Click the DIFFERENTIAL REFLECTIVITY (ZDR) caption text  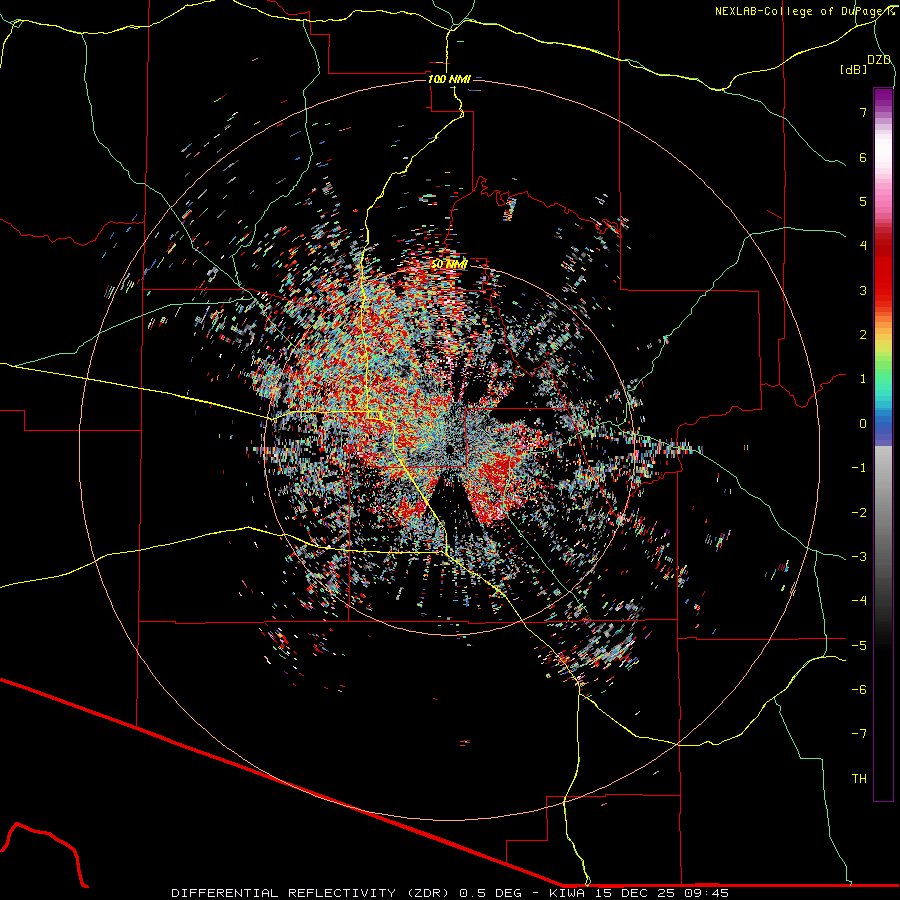pyautogui.click(x=312, y=893)
